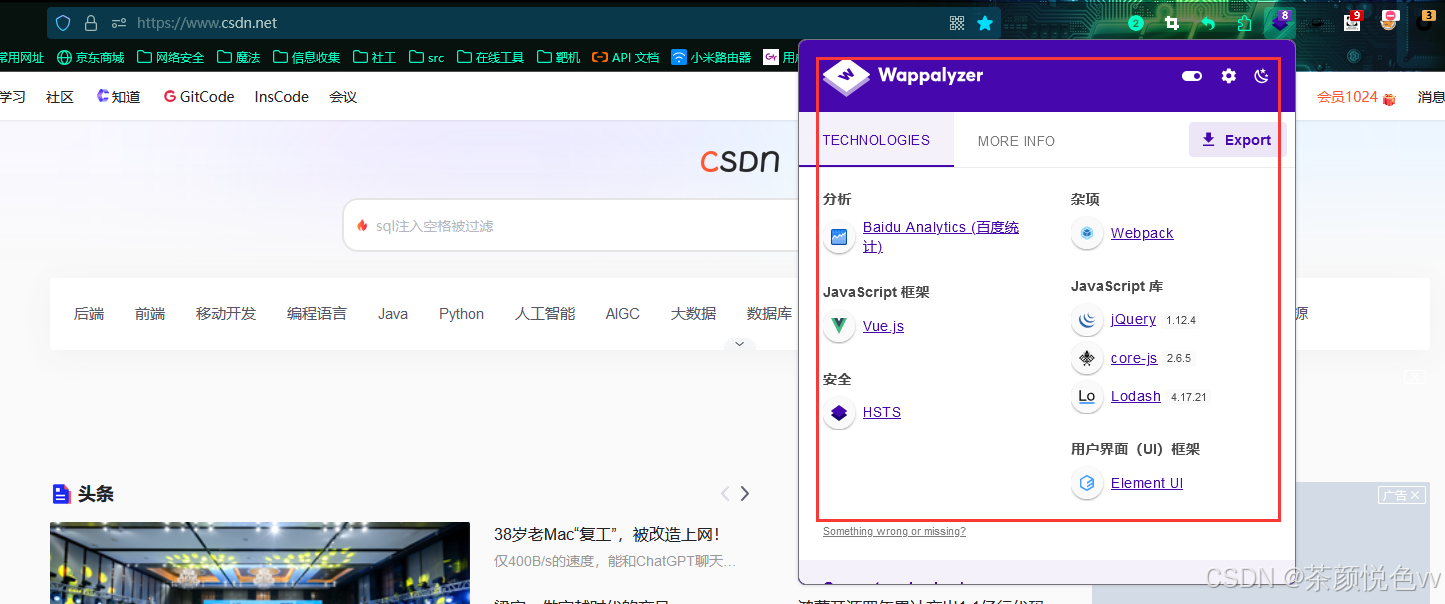Open the 会员1024 link
This screenshot has height=604, width=1445.
click(x=1356, y=97)
